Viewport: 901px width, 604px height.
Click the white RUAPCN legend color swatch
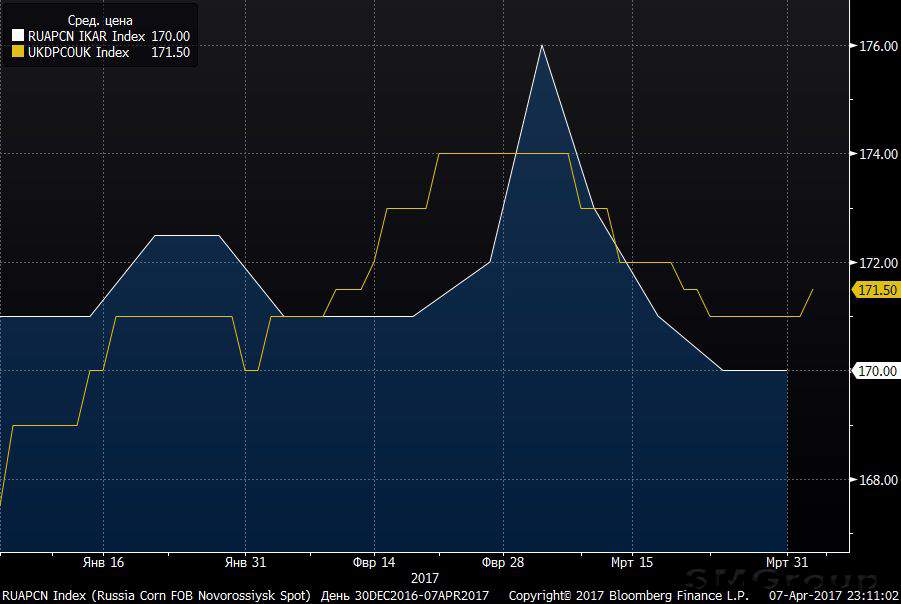point(18,36)
